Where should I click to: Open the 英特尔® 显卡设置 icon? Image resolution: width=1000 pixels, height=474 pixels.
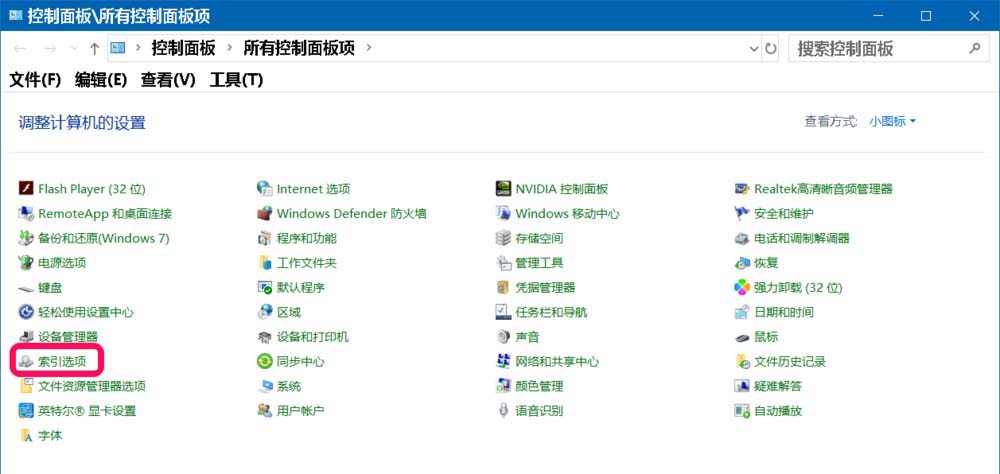[26, 411]
